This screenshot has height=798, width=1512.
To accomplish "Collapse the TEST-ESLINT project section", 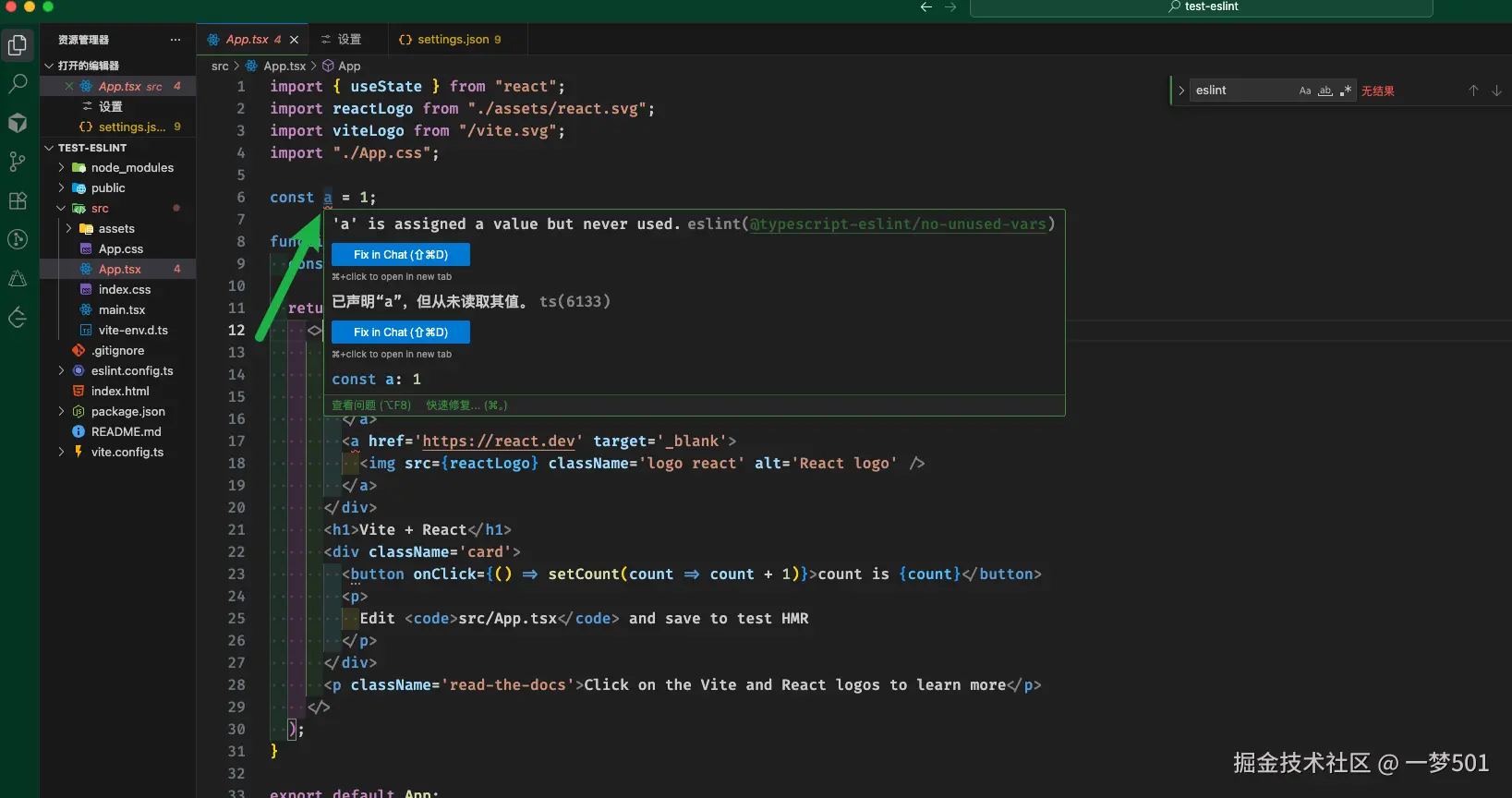I will pos(49,148).
